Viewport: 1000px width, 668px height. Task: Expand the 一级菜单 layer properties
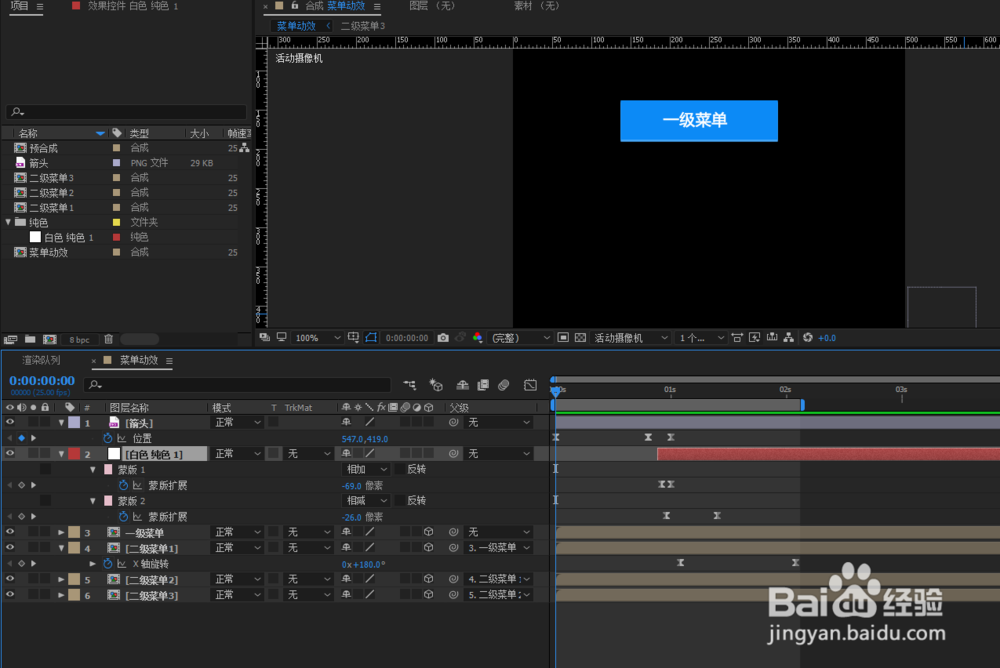click(x=61, y=531)
